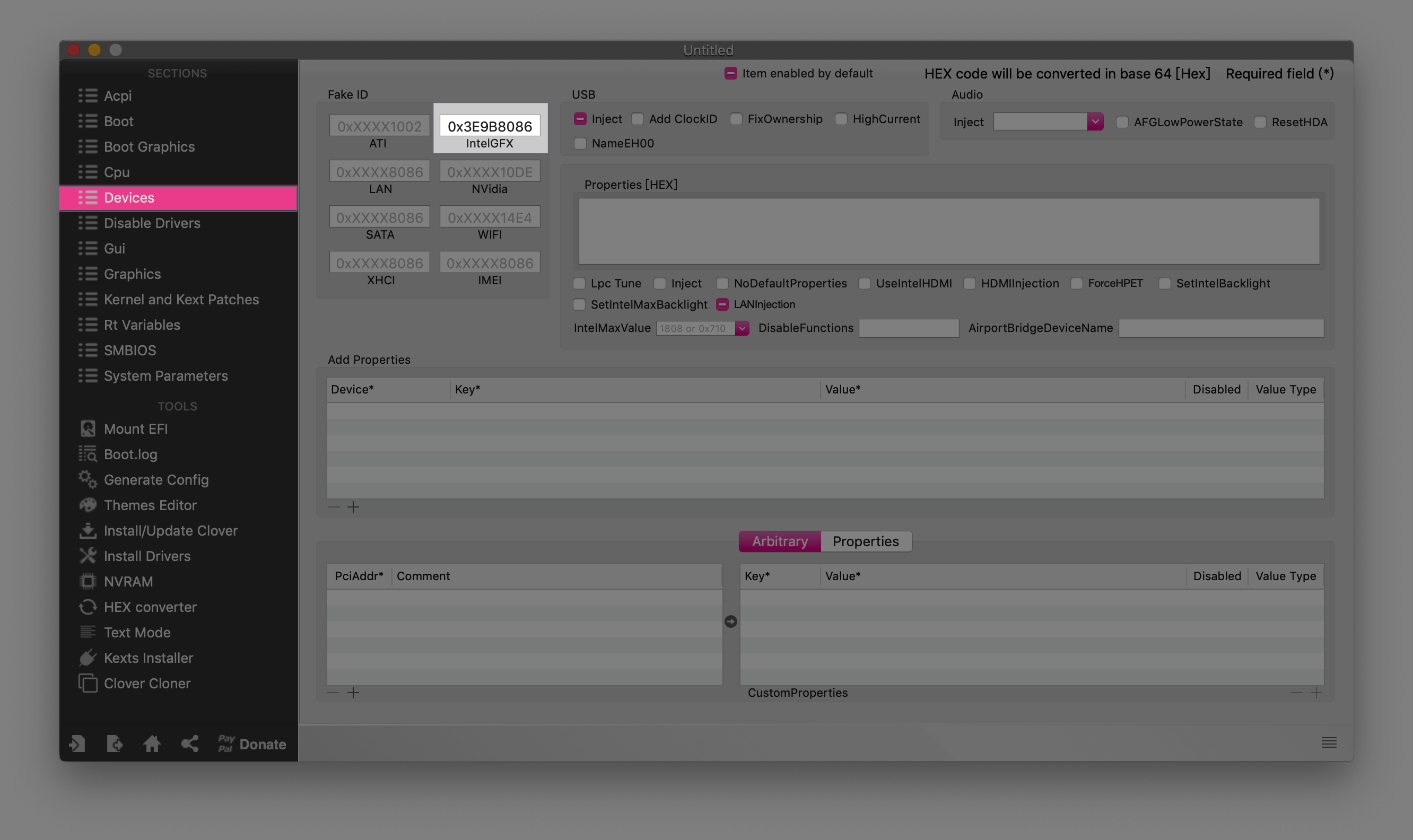
Task: Enable Lpc Tune checkbox
Action: [x=579, y=283]
